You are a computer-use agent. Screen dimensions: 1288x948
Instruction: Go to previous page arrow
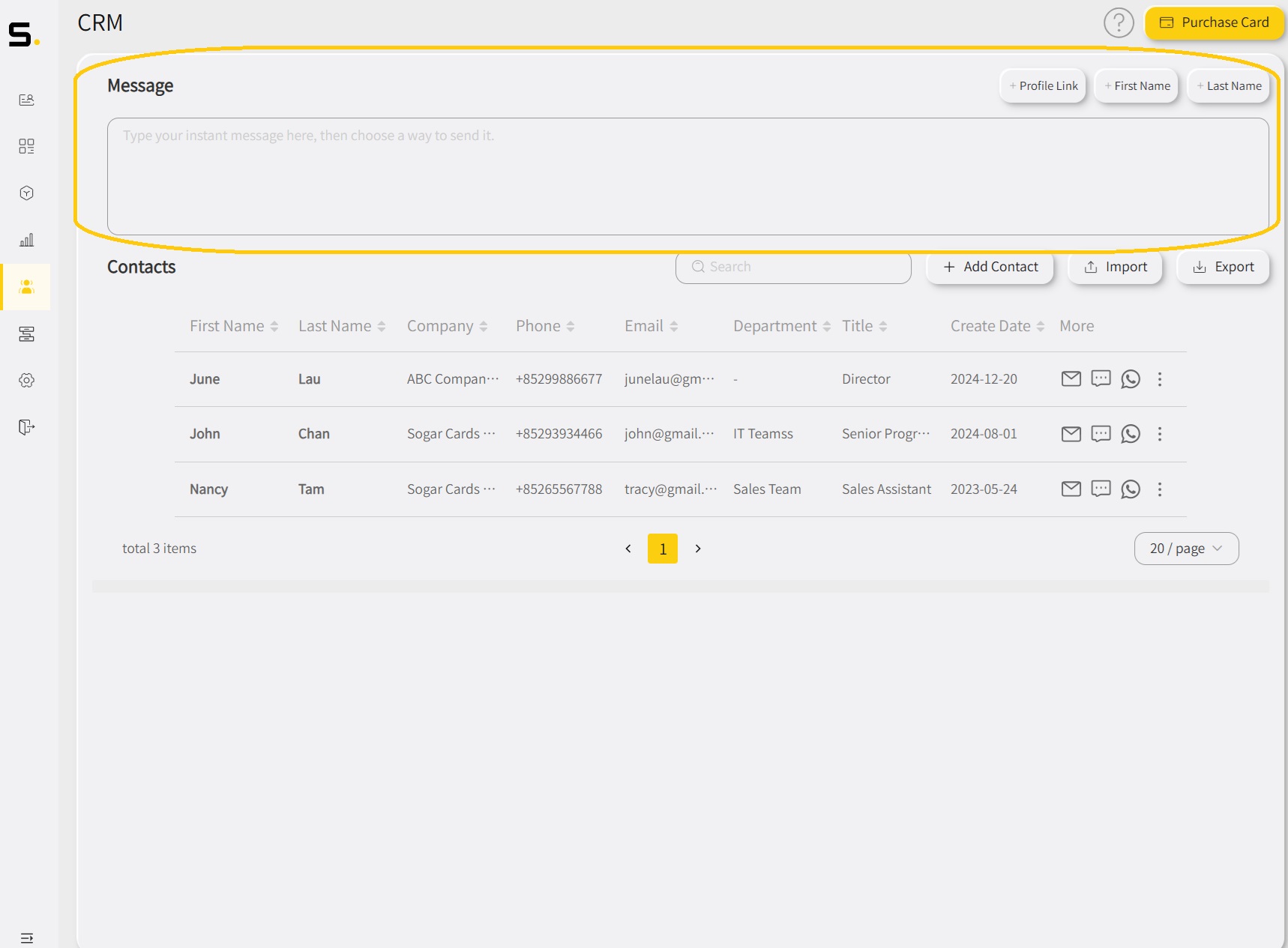[x=628, y=549]
